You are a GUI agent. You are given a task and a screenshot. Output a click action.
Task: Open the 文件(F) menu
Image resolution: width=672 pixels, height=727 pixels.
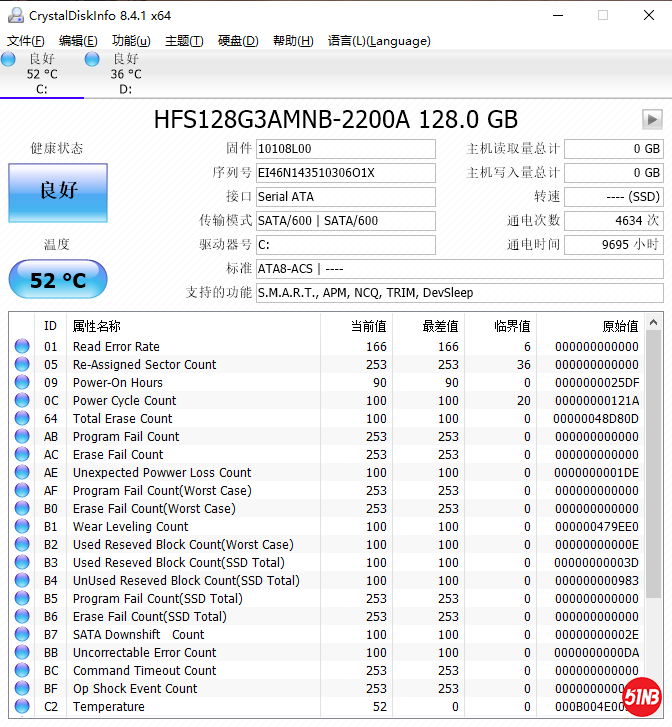26,41
